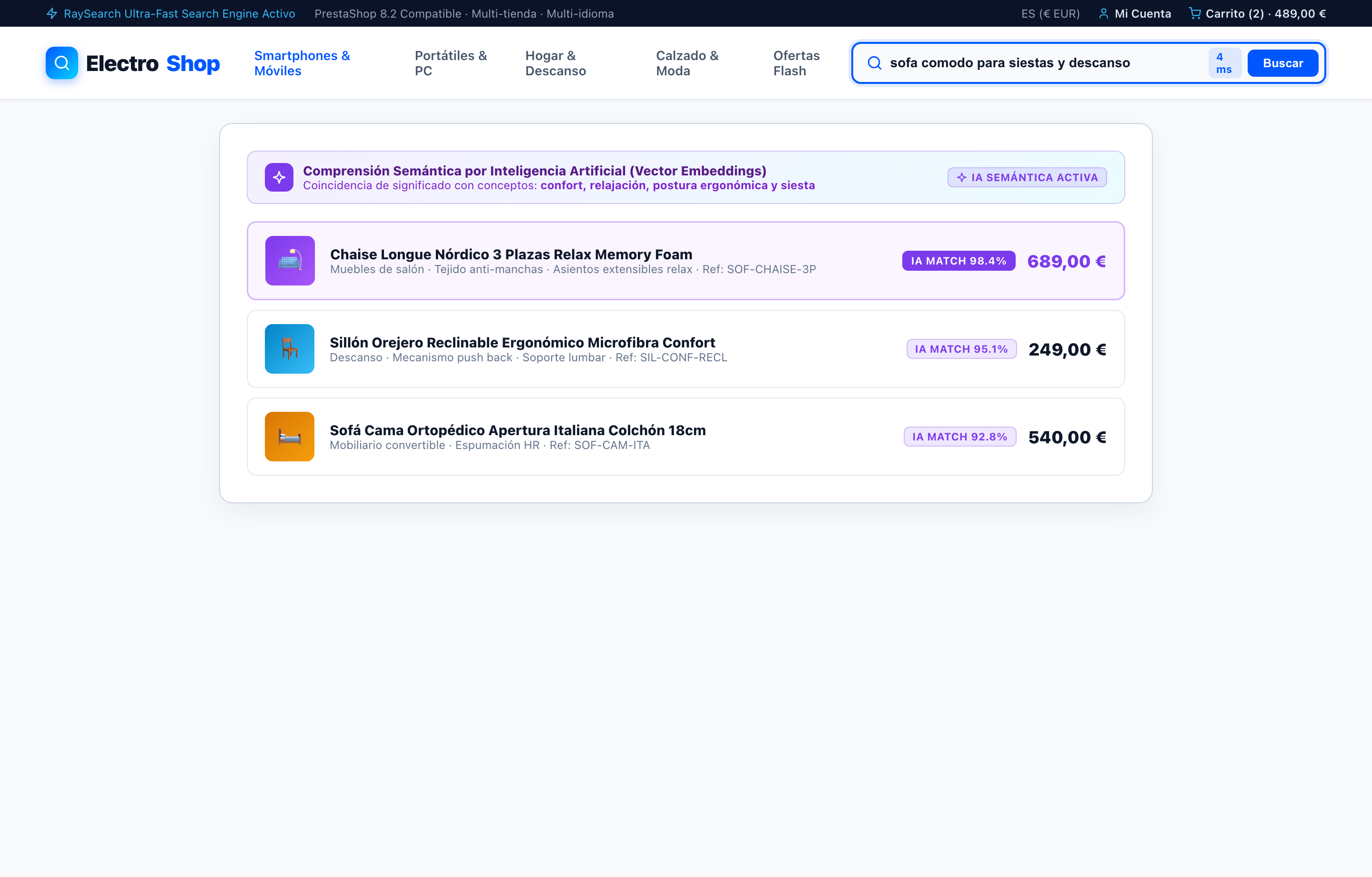Screen dimensions: 1372x877
Task: Click the sparkle icon in IA SEMÁNTICA ACTIVA badge
Action: (x=962, y=177)
